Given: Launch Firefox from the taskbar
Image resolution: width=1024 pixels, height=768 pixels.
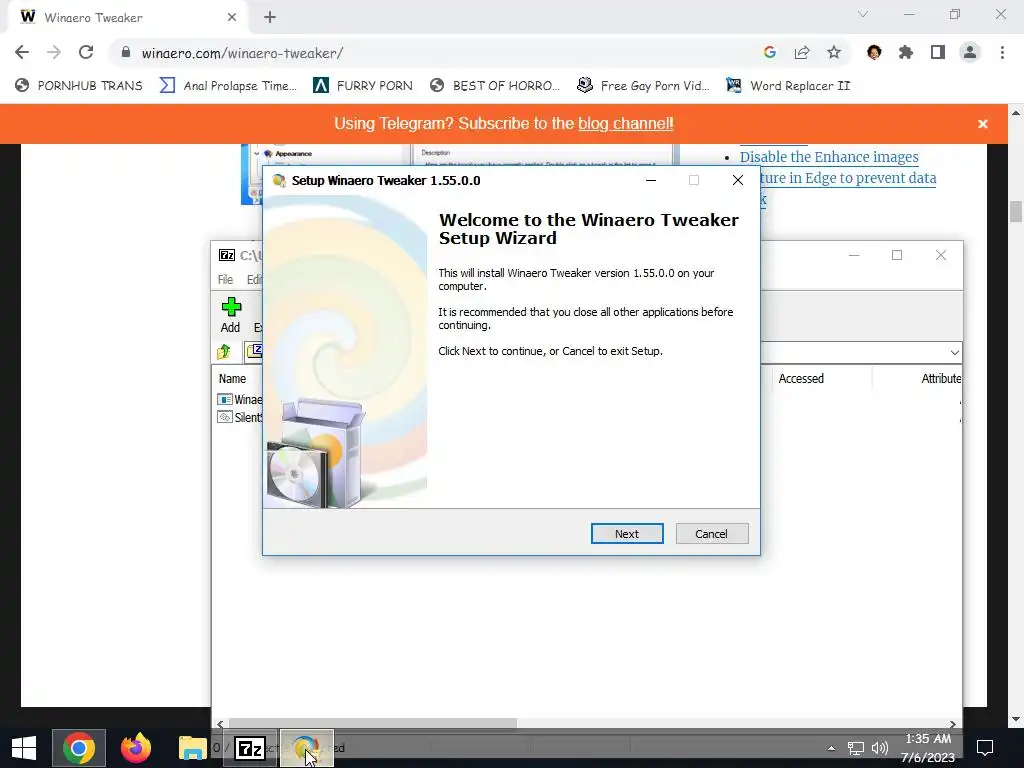Looking at the screenshot, I should click(x=136, y=748).
